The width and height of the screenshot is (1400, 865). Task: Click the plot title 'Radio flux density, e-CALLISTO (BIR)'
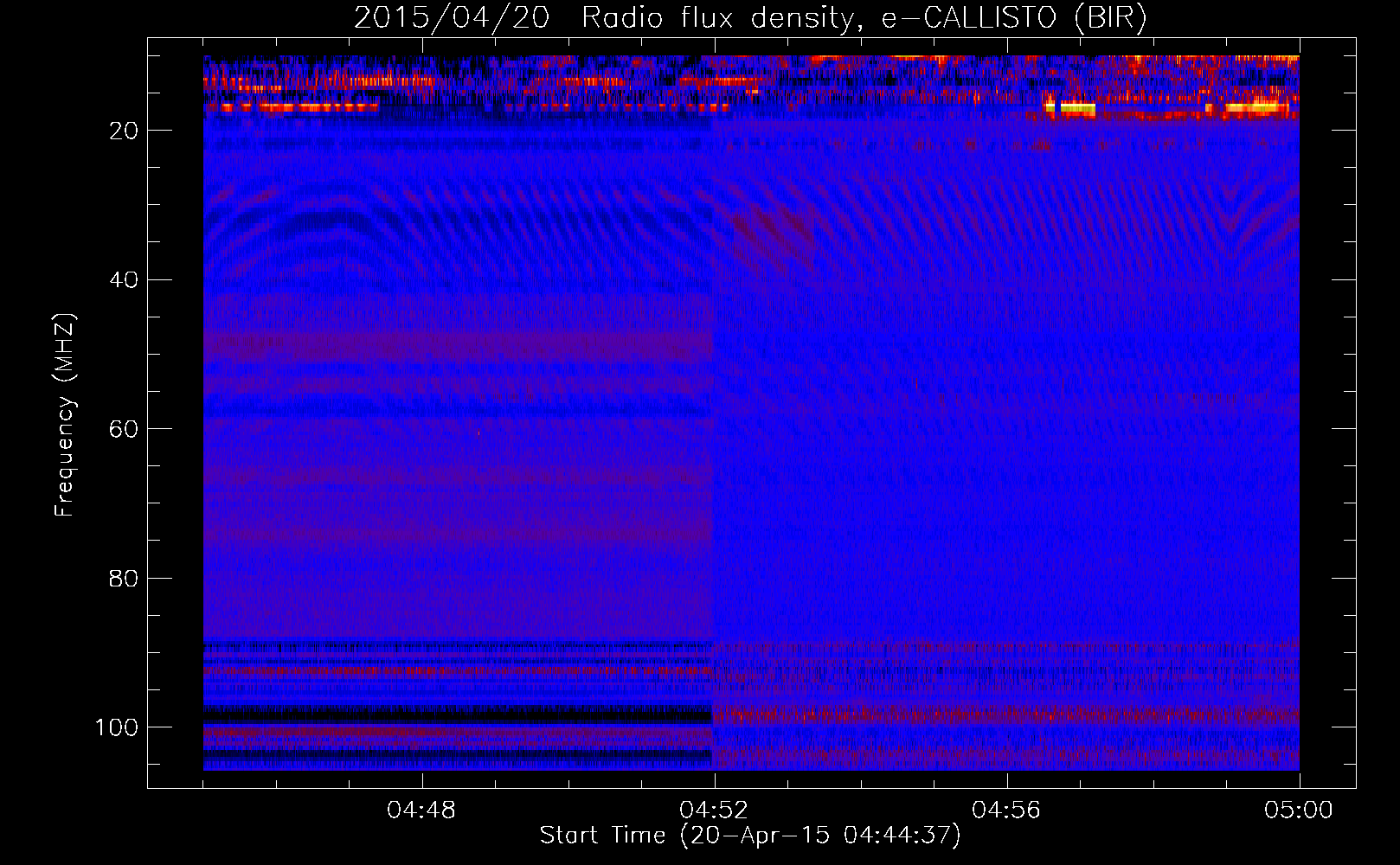(x=864, y=18)
